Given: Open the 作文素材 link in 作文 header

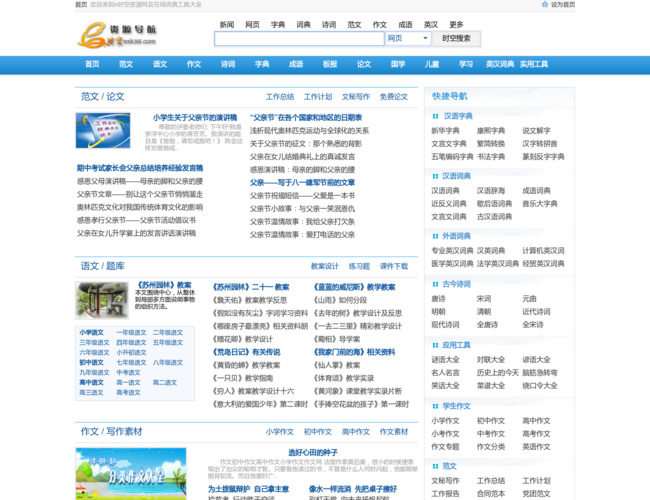Looking at the screenshot, I should point(394,432).
